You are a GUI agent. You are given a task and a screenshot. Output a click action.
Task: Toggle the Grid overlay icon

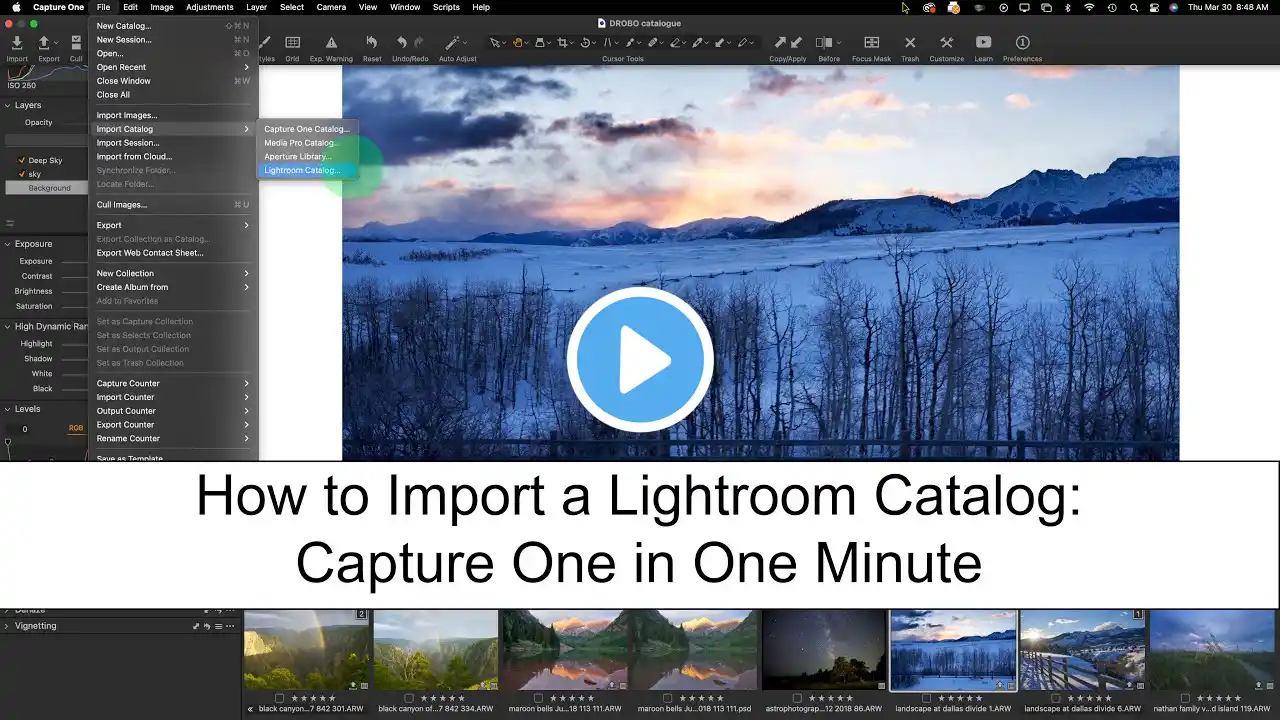pyautogui.click(x=293, y=43)
